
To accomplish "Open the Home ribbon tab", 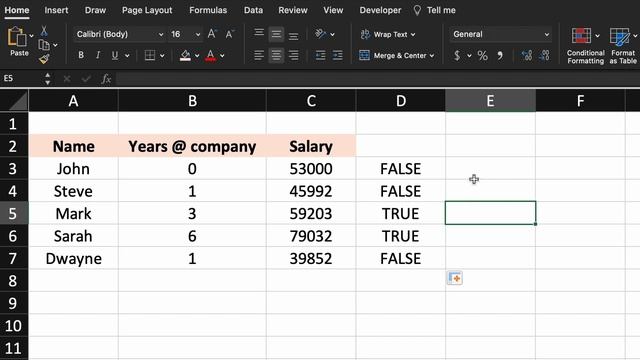I will [17, 10].
